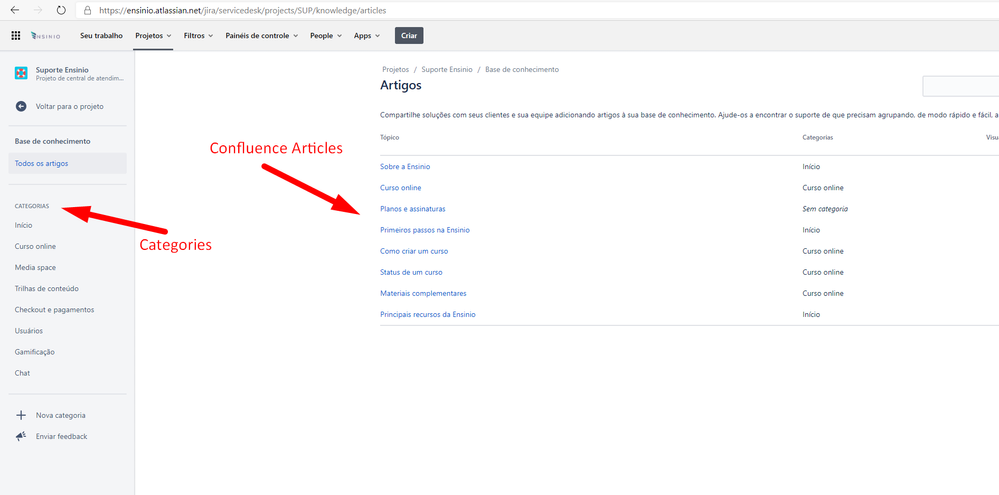Click the Base de conhecimento breadcrumb
The width and height of the screenshot is (999, 495).
522,69
